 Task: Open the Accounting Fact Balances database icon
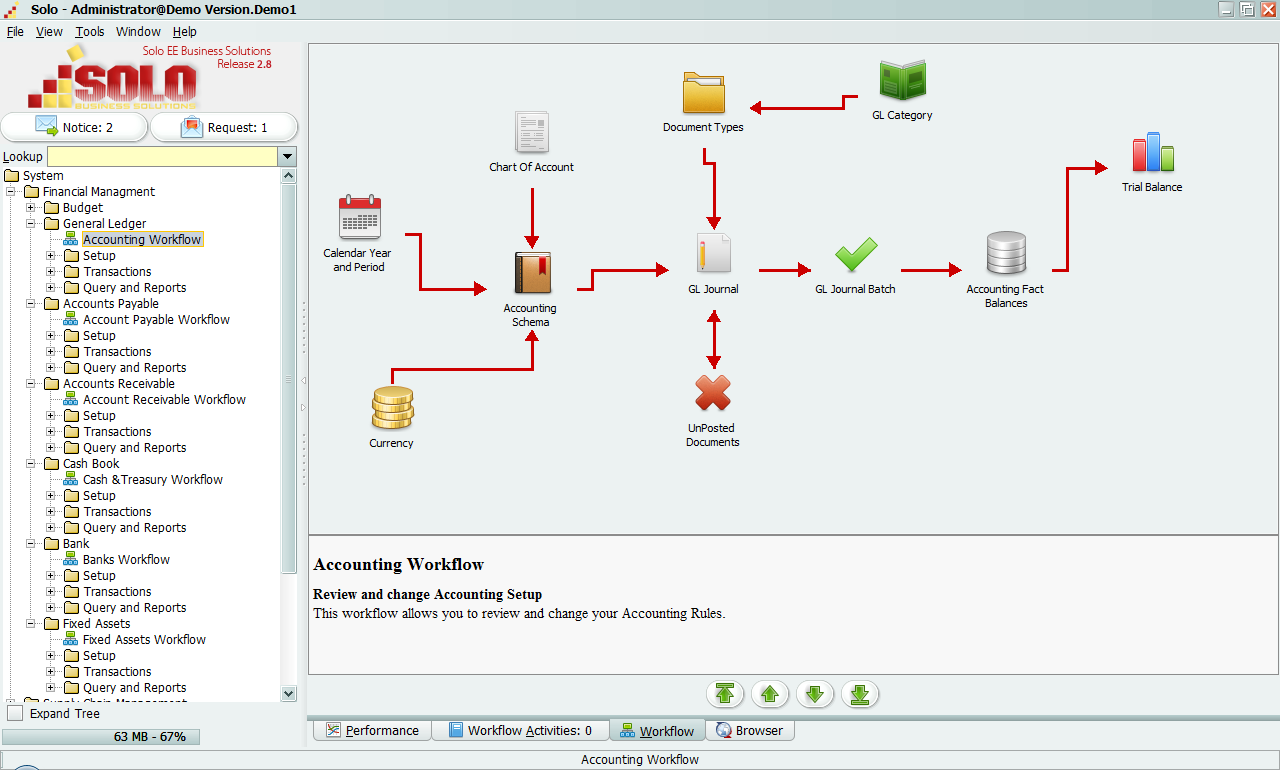tap(1005, 254)
